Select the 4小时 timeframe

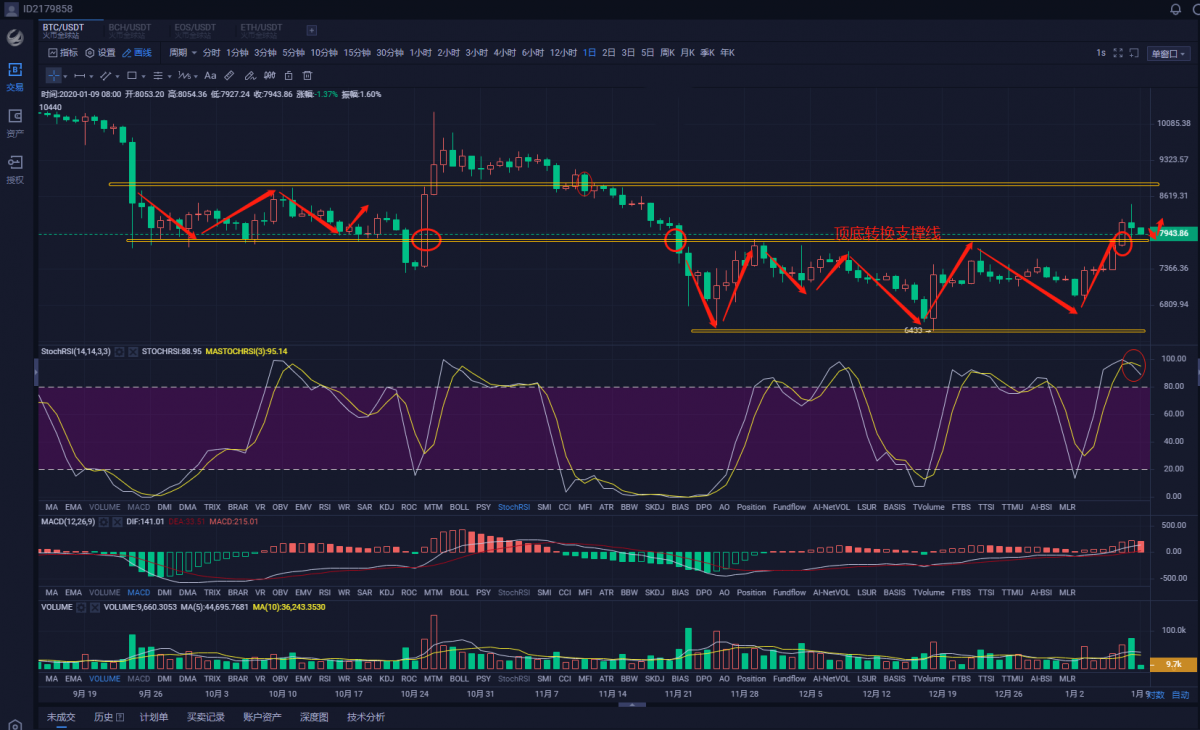(504, 53)
